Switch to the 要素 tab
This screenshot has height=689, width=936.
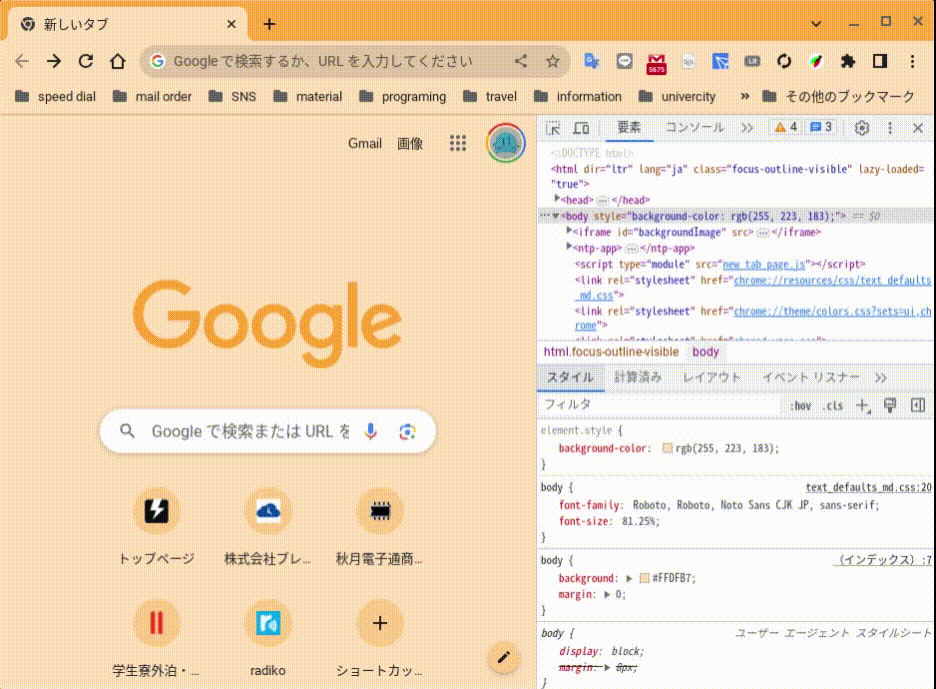point(629,128)
